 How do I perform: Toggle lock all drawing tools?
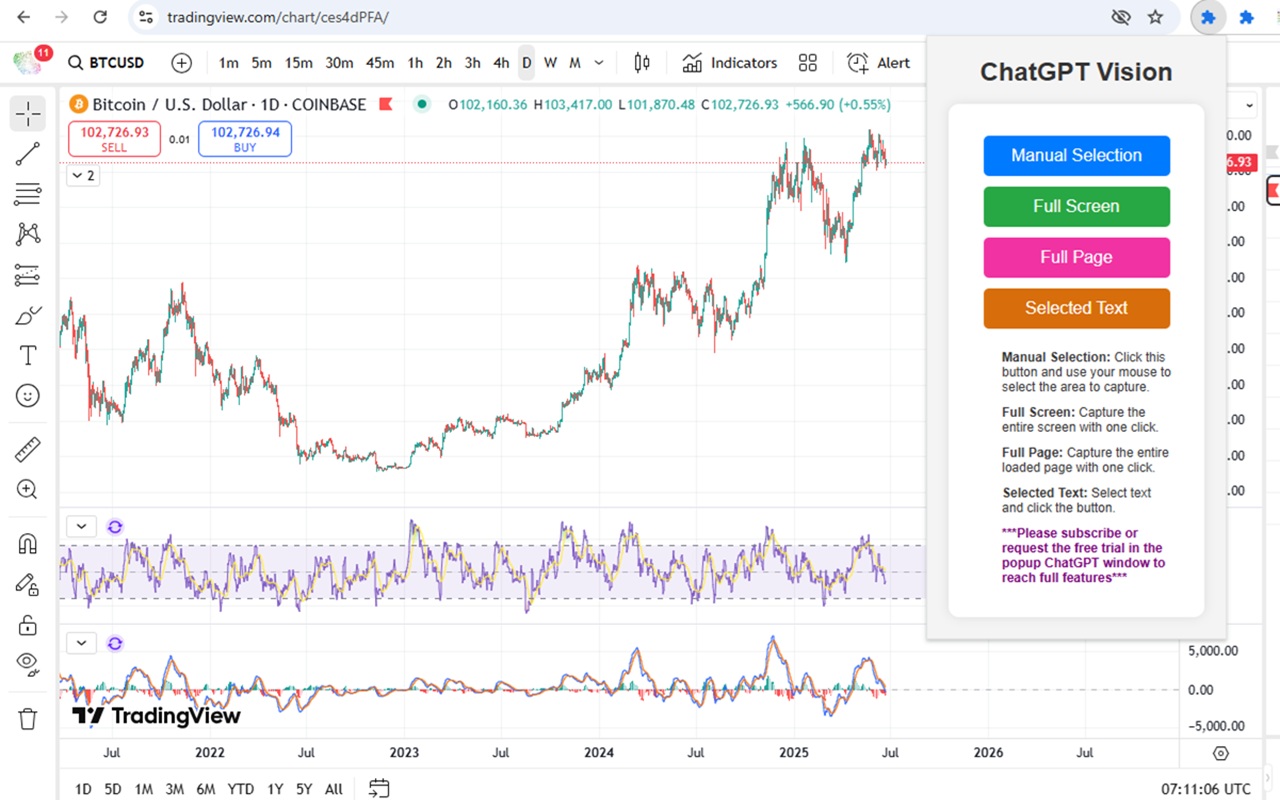click(27, 625)
